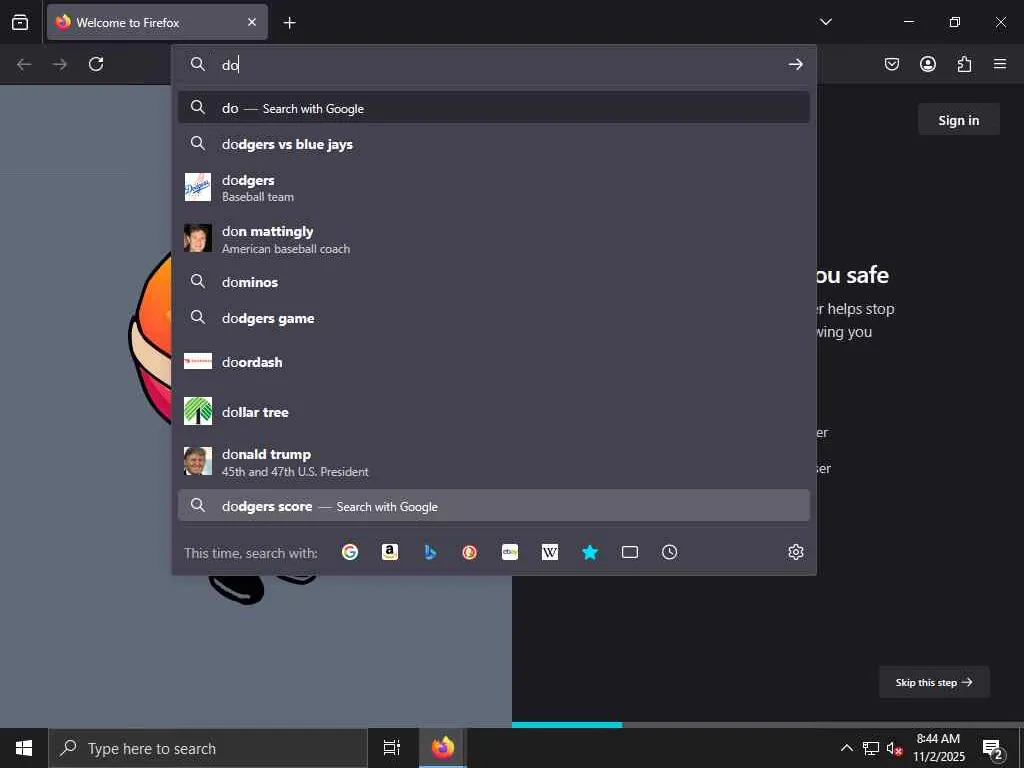Click the Sign in button
This screenshot has height=768, width=1024.
click(x=958, y=120)
